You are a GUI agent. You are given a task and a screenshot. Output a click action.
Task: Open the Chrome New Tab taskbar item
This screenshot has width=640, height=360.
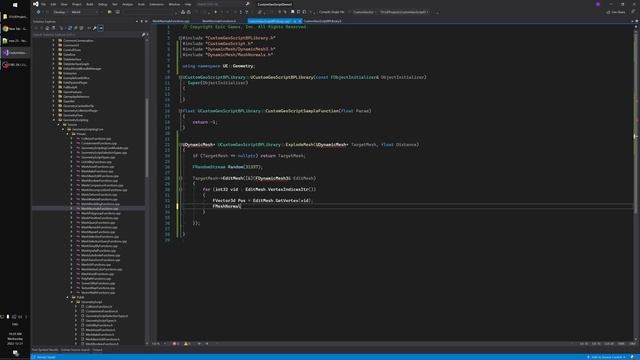point(15,29)
